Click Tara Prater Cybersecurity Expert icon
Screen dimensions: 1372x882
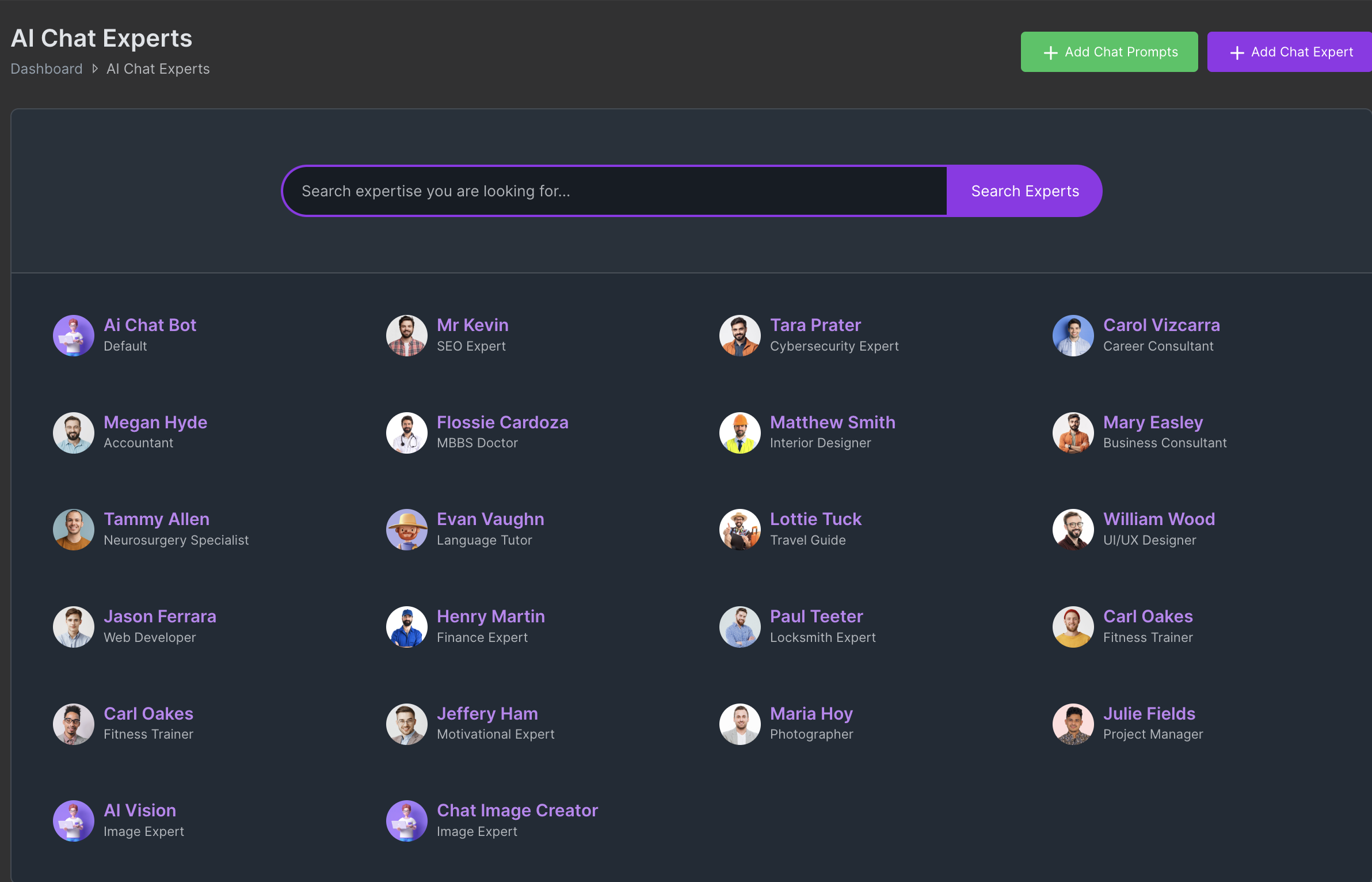pyautogui.click(x=738, y=335)
